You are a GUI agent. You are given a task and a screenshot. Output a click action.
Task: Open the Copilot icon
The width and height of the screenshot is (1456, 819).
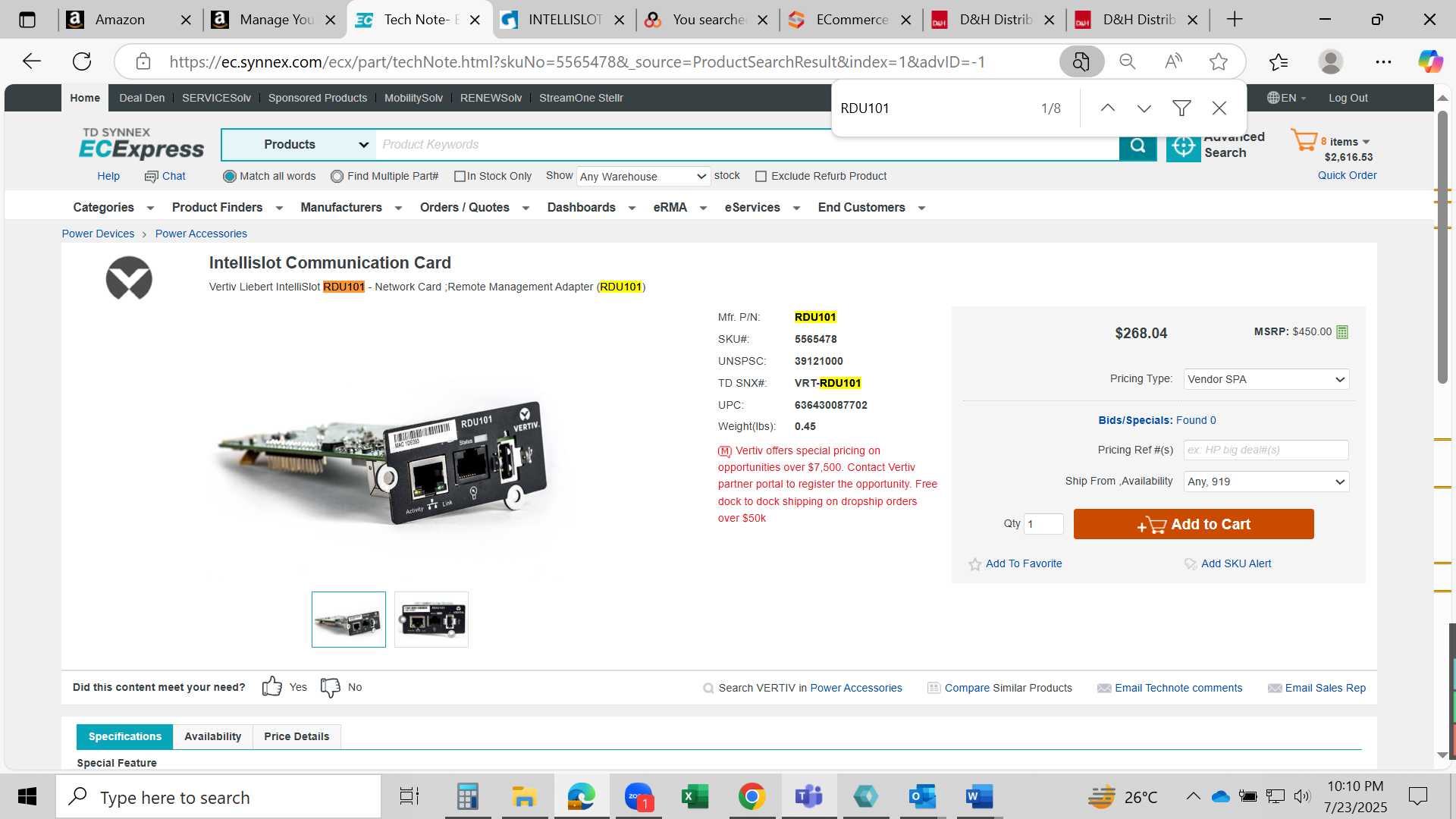[1430, 61]
